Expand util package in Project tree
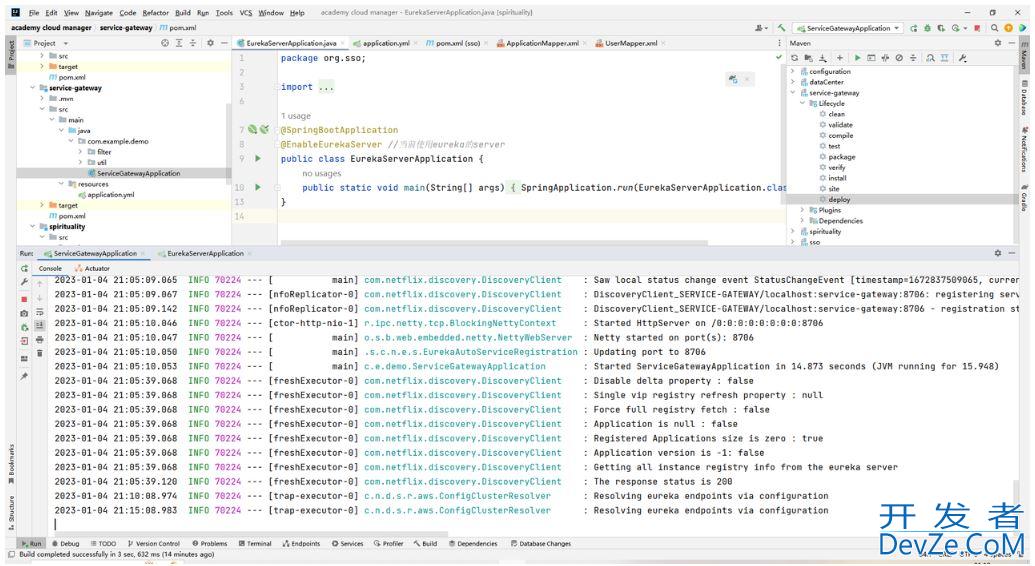The image size is (1035, 566). pyautogui.click(x=81, y=162)
